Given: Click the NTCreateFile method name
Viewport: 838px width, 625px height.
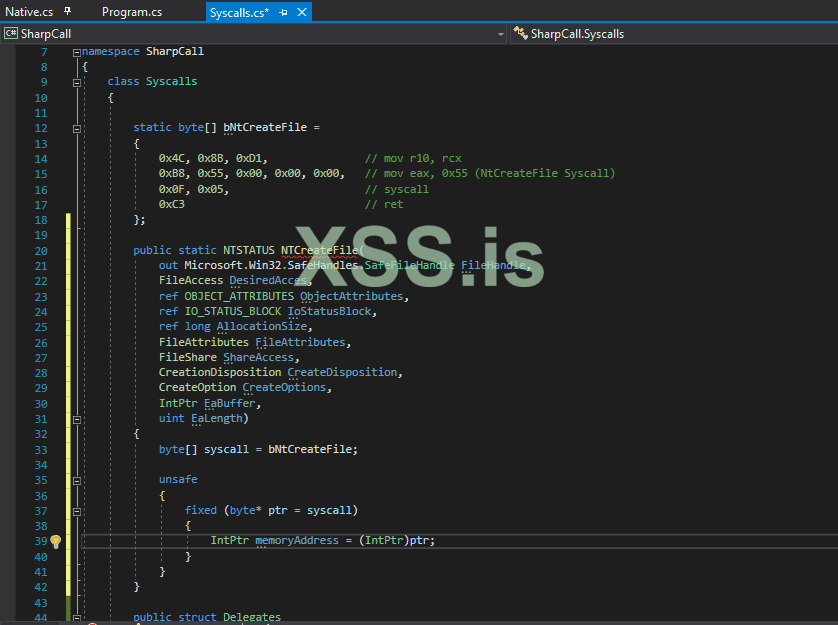Looking at the screenshot, I should pyautogui.click(x=320, y=250).
